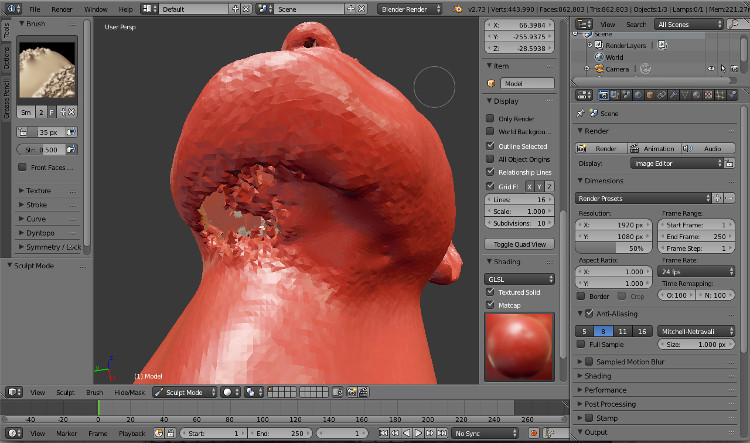Play animation in reverse in timeline
This screenshot has width=750, height=443.
407,433
